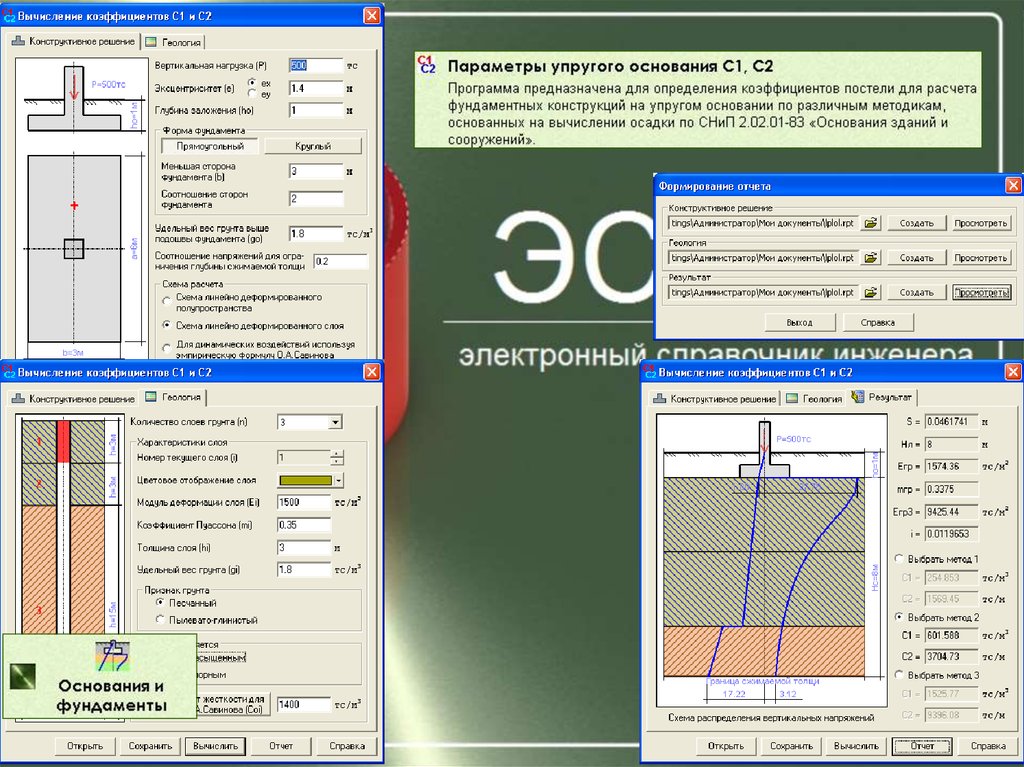Click the Номер текущего слоя spinner arrows

click(x=337, y=458)
